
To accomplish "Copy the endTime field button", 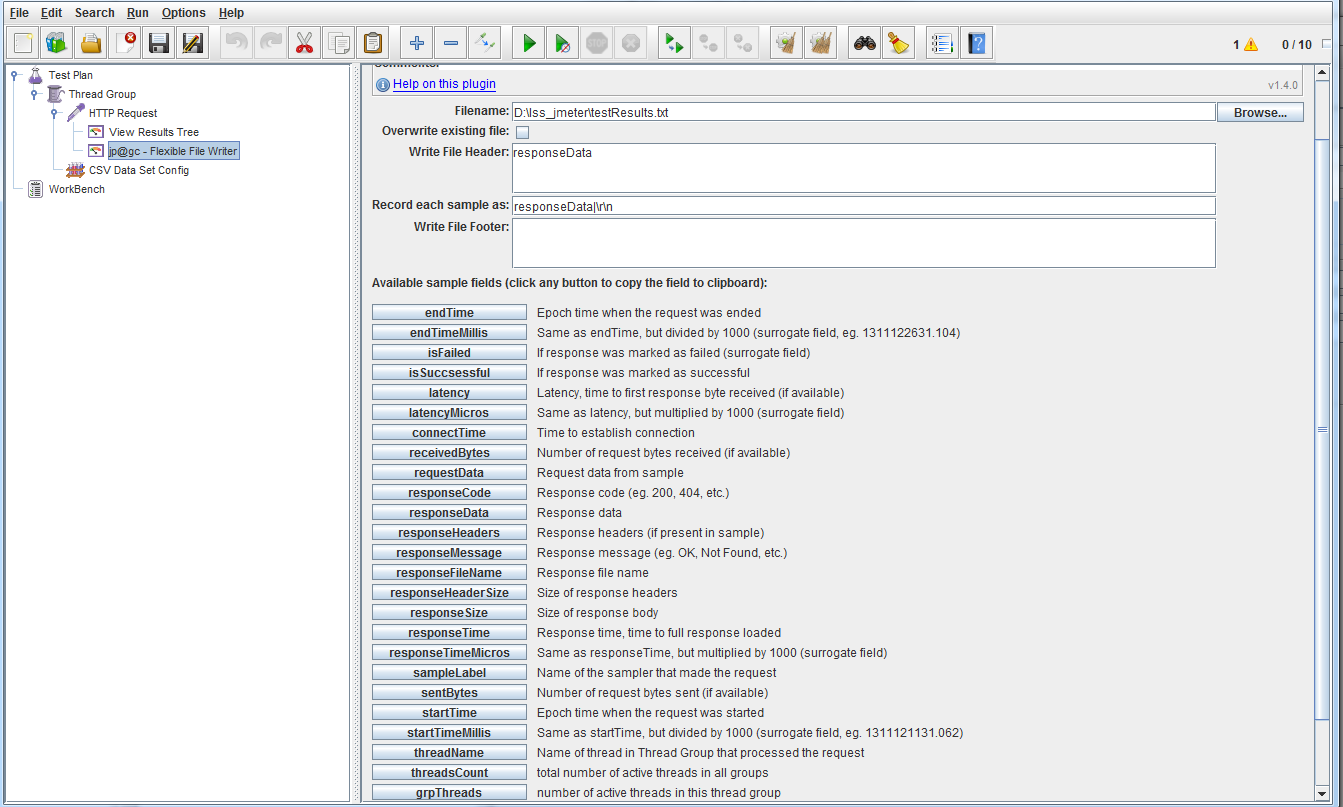I will 449,313.
